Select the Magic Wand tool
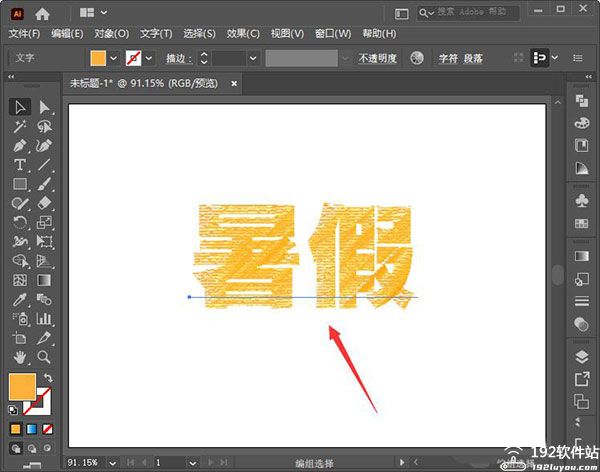 [x=20, y=126]
